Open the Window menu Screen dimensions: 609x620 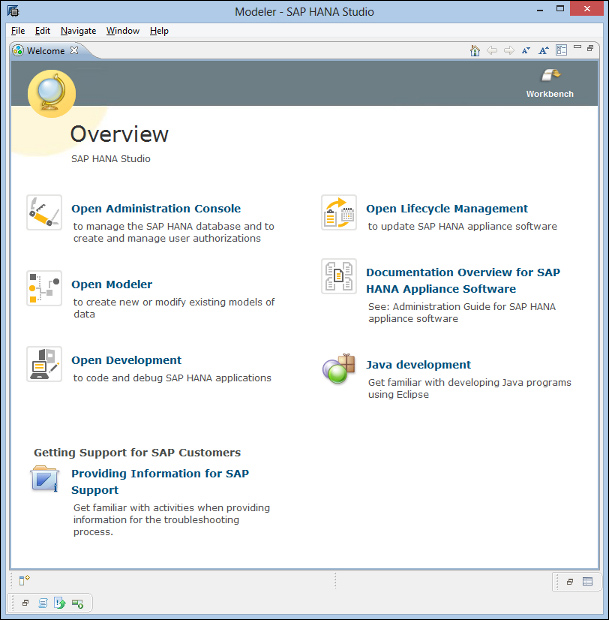pyautogui.click(x=123, y=31)
